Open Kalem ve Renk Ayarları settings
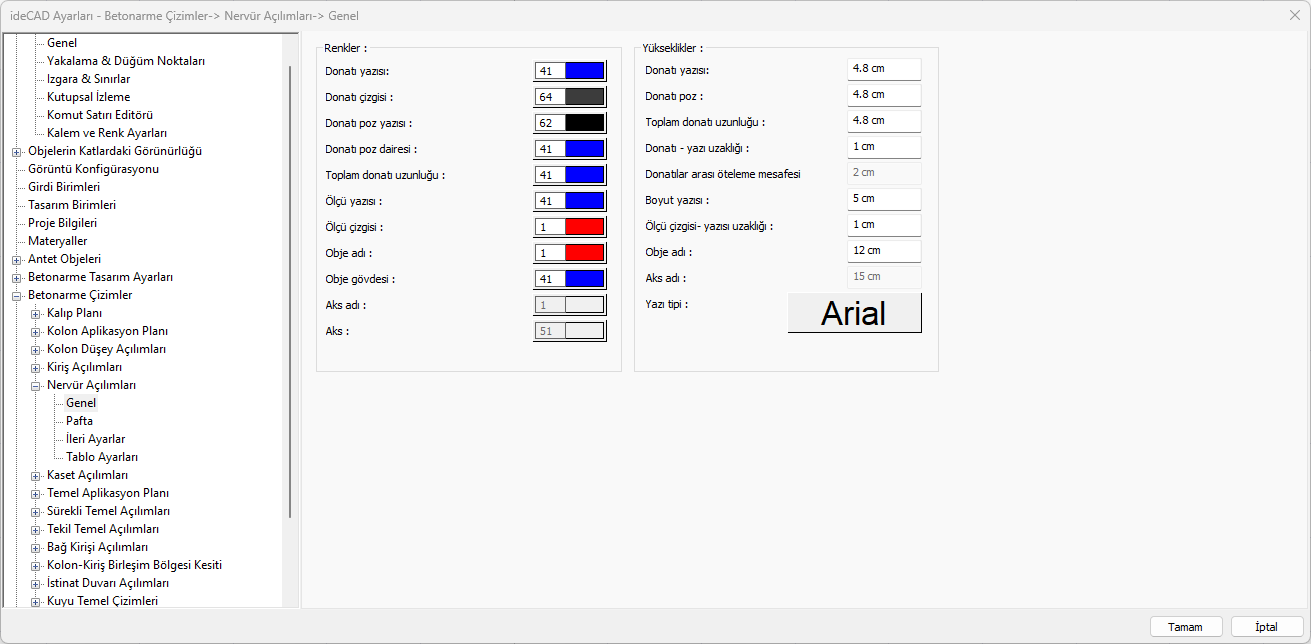The height and width of the screenshot is (644, 1311). [107, 133]
